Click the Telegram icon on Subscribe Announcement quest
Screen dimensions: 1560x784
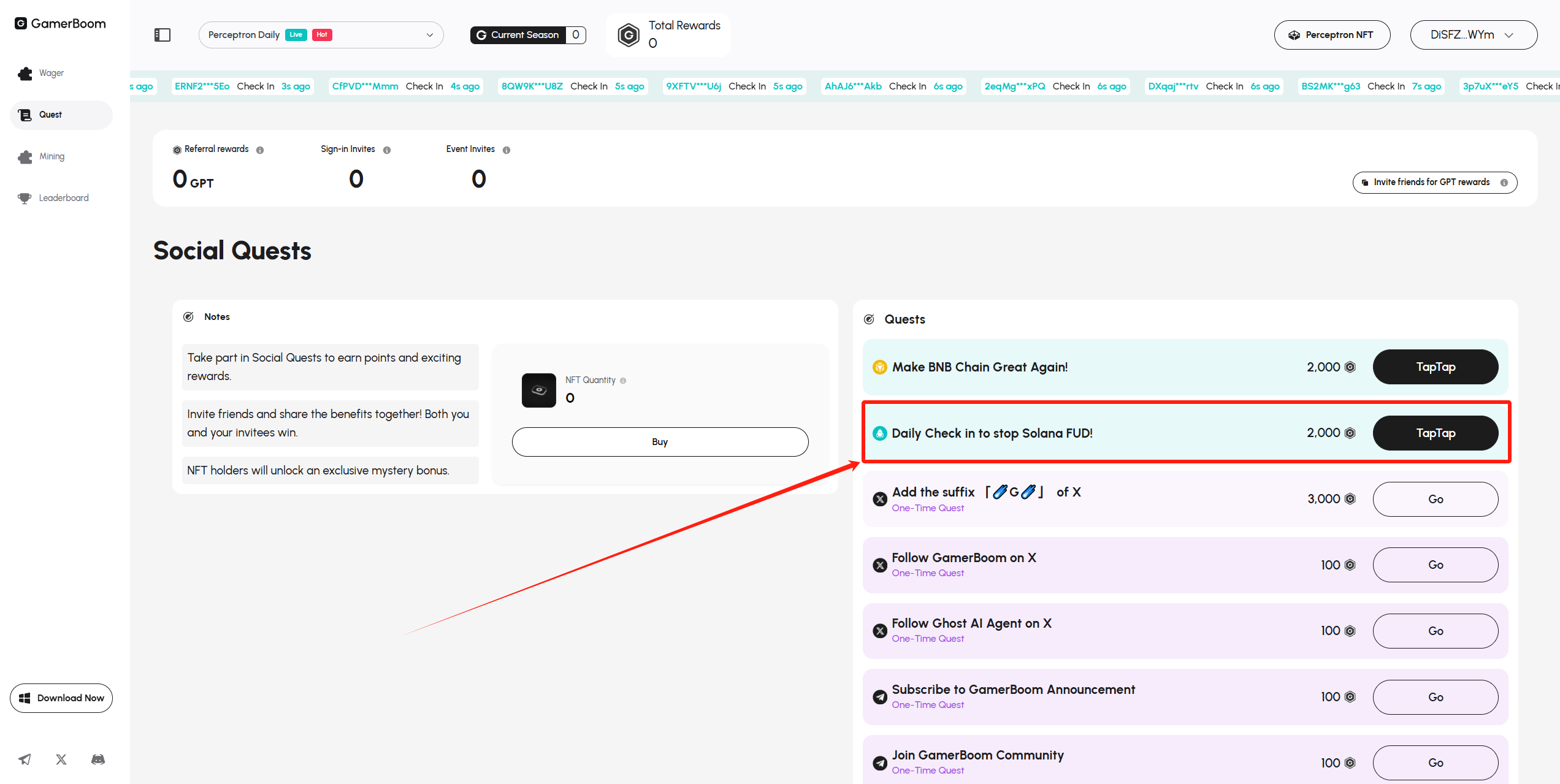click(880, 697)
